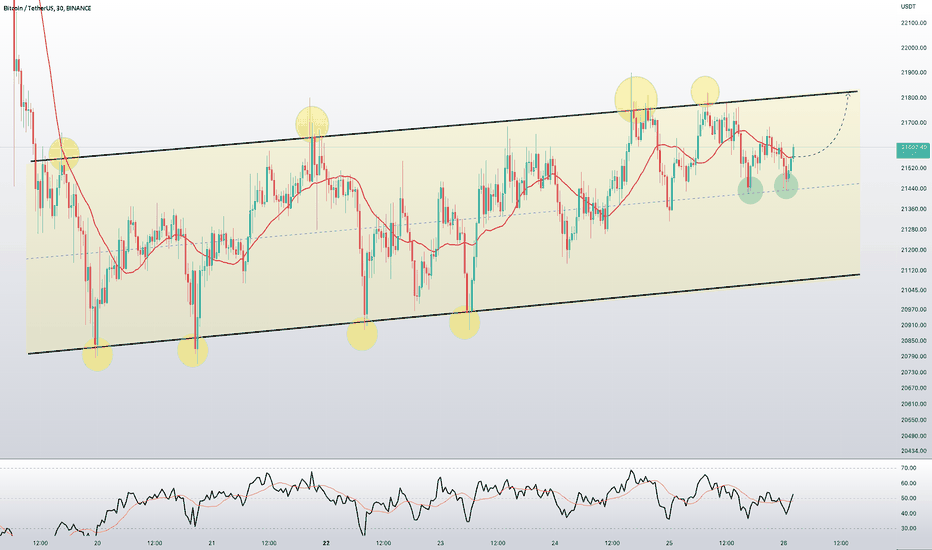The height and width of the screenshot is (550, 932).
Task: Click the 20434.00 price axis label
Action: pos(914,451)
